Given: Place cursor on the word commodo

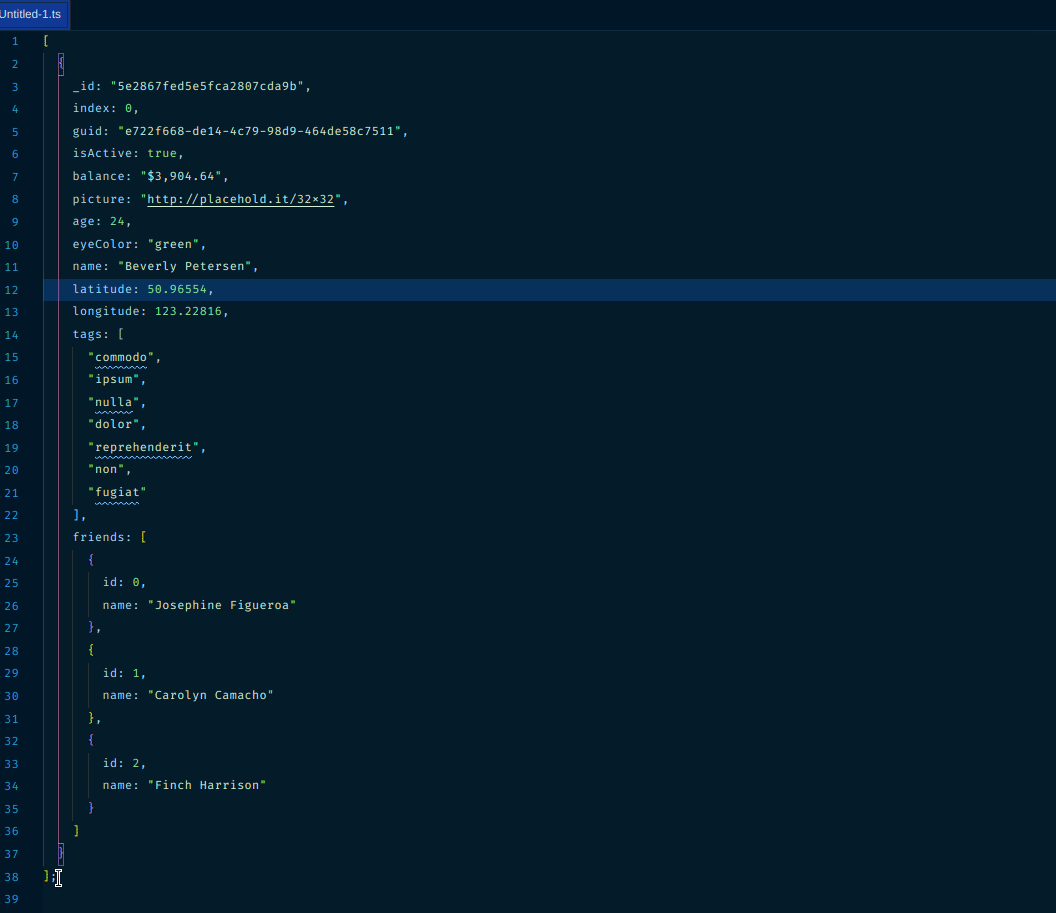Looking at the screenshot, I should (x=120, y=356).
